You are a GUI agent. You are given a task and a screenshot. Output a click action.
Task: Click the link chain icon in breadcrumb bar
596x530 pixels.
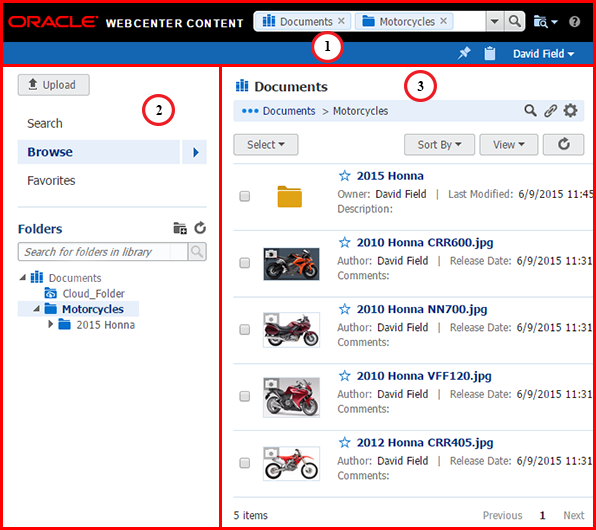[550, 111]
